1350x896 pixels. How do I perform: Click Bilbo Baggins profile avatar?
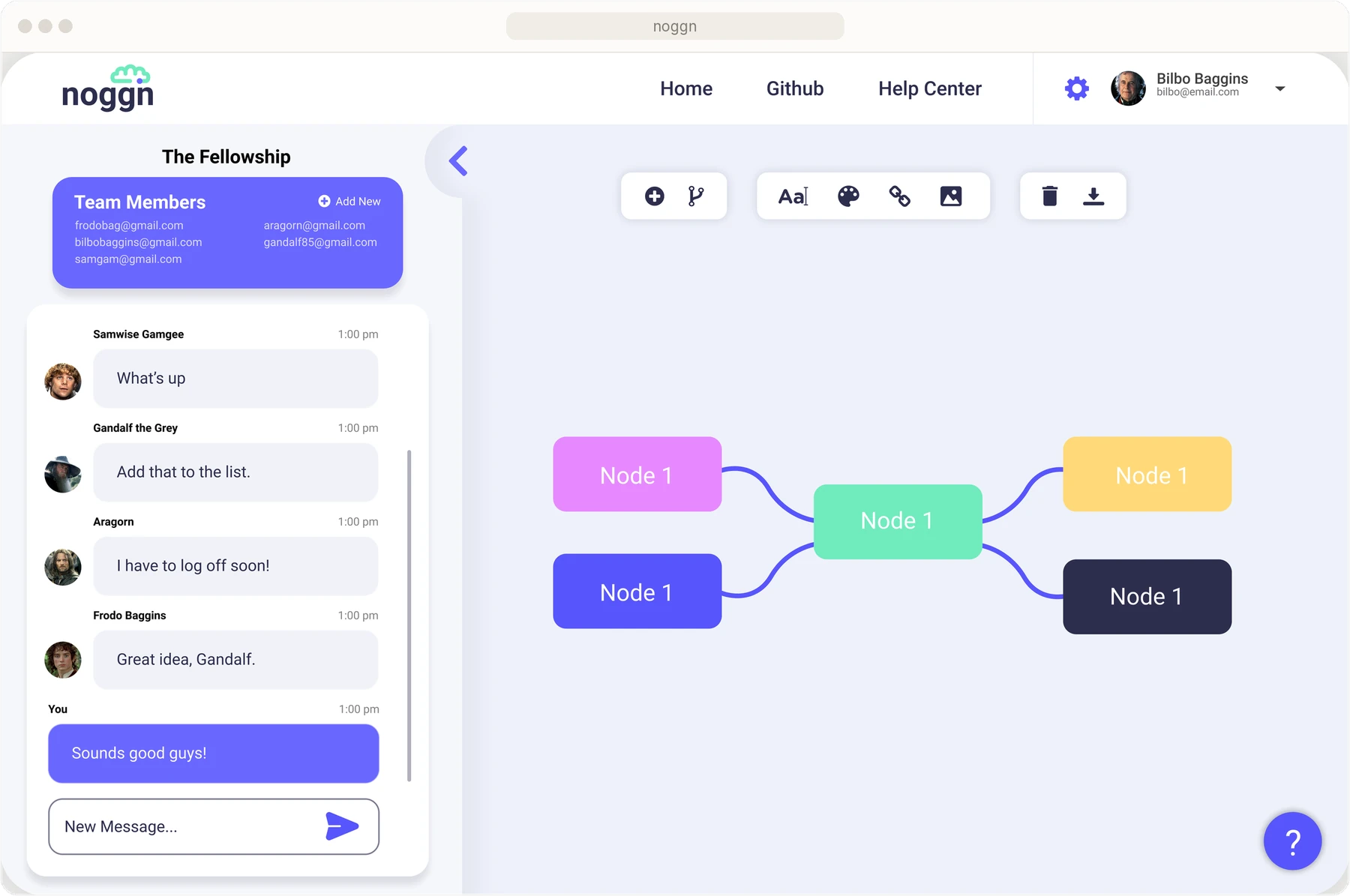(1128, 88)
